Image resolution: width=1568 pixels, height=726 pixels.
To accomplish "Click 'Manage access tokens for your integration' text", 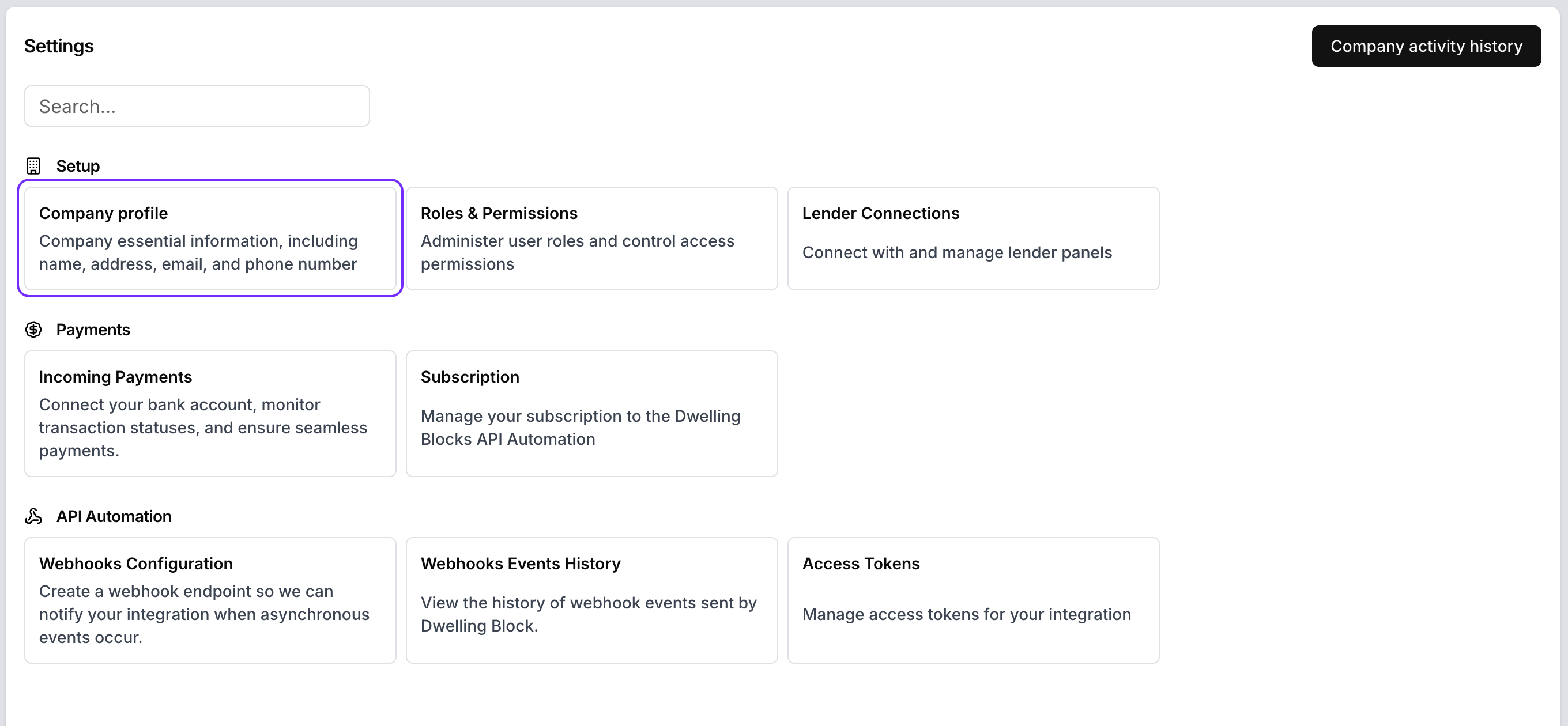I will point(966,614).
